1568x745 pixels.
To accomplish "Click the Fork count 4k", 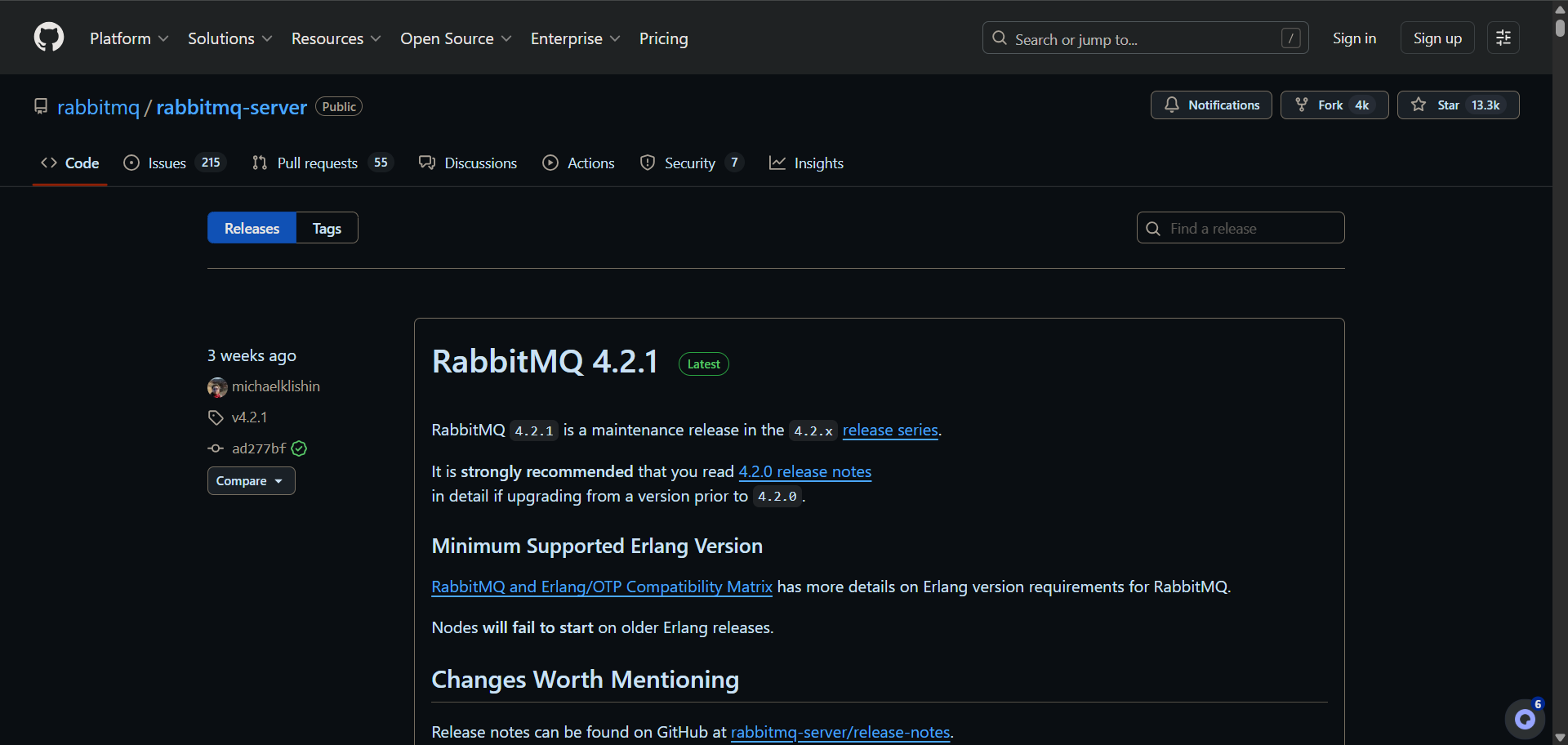I will pos(1362,105).
